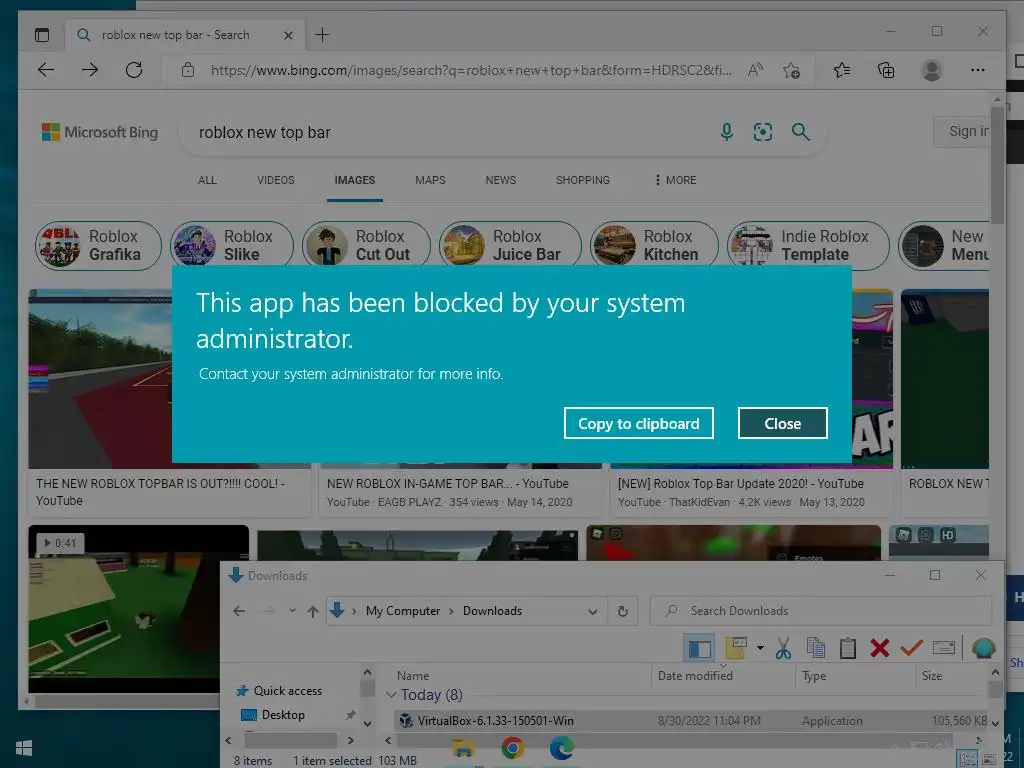Toggle navigation pane button in Downloads toolbar
1024x768 pixels.
pos(699,648)
